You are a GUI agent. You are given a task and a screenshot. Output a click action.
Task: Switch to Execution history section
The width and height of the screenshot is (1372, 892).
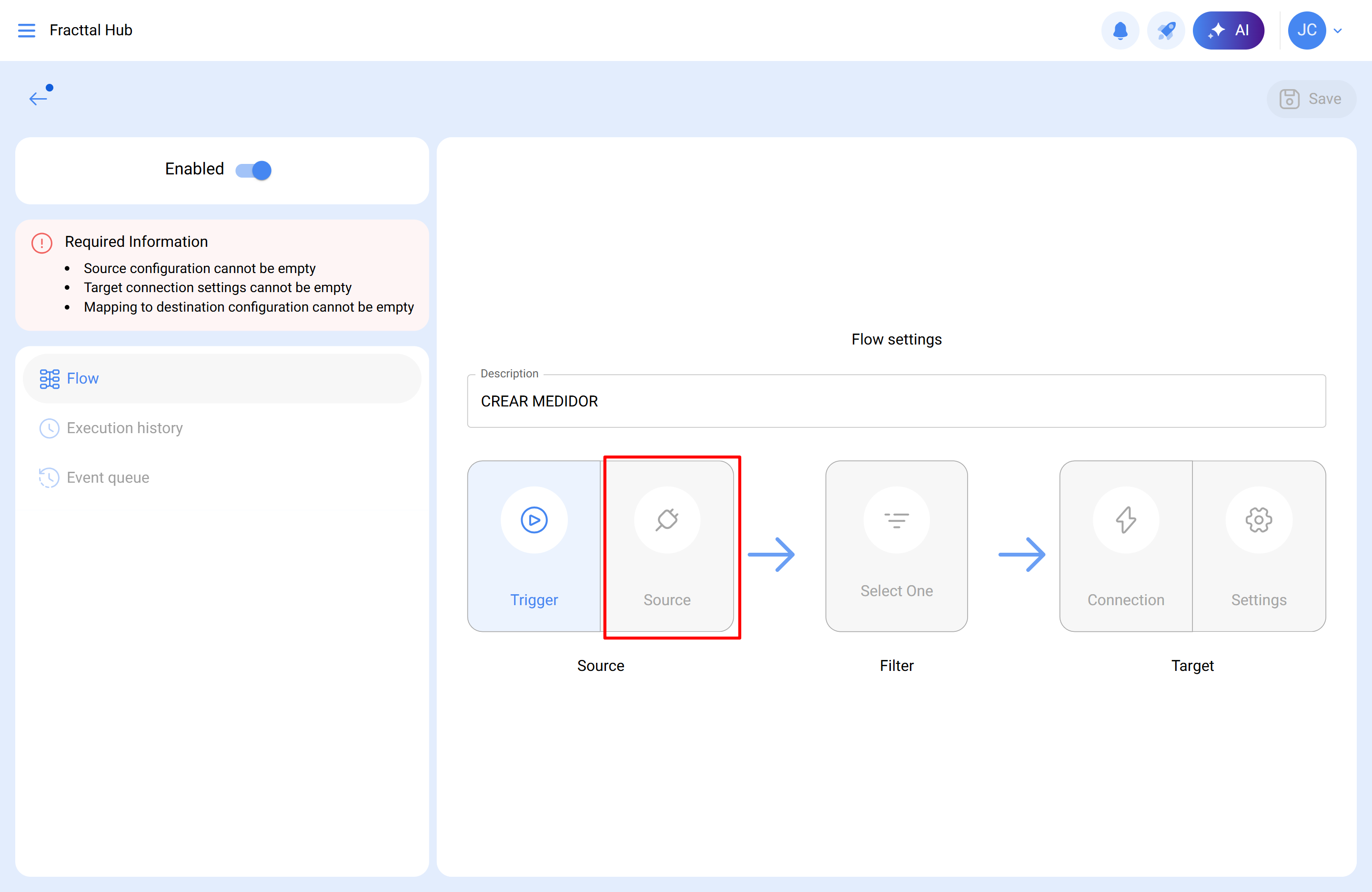(124, 428)
